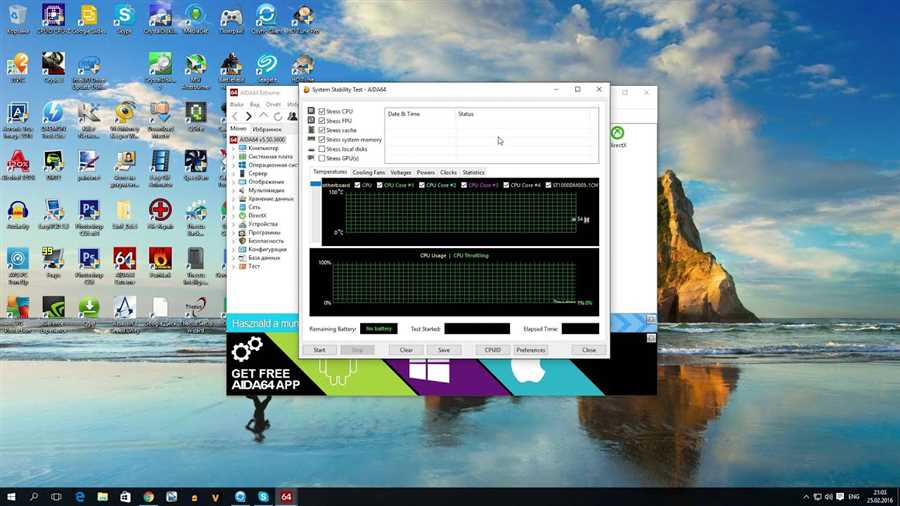900x506 pixels.
Task: Toggle CPU Core #4 graph checkbox
Action: [x=506, y=185]
